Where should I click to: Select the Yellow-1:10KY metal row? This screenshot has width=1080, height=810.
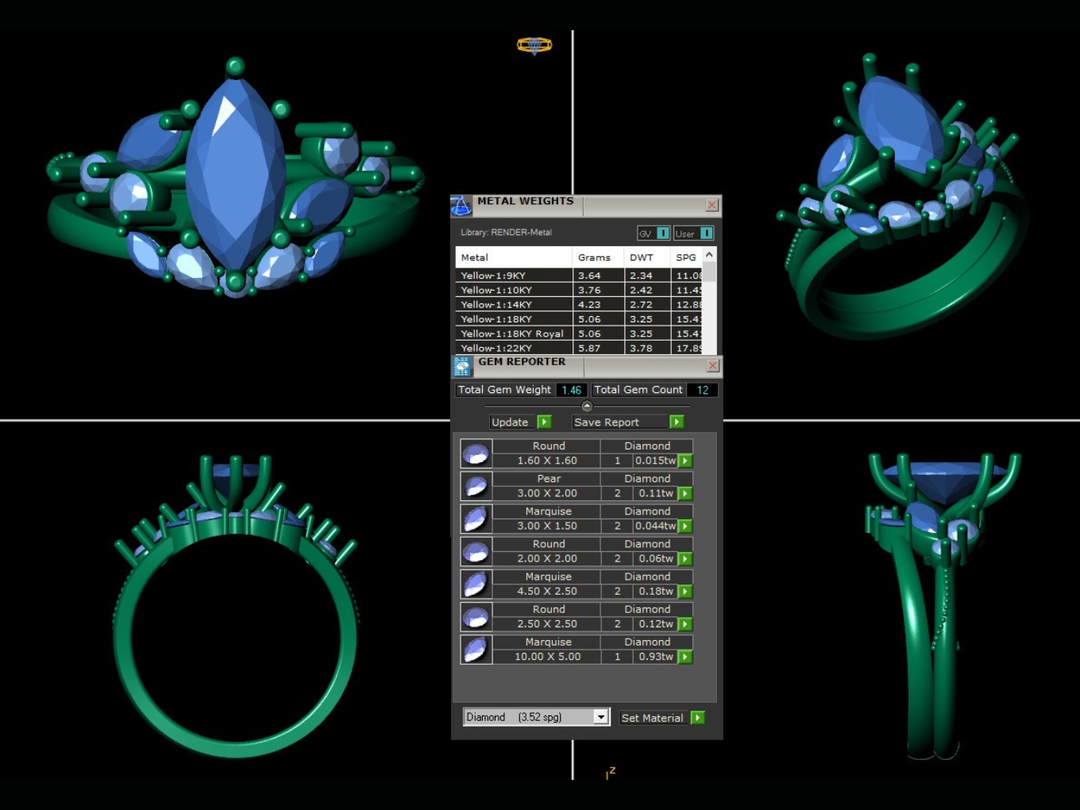click(579, 290)
